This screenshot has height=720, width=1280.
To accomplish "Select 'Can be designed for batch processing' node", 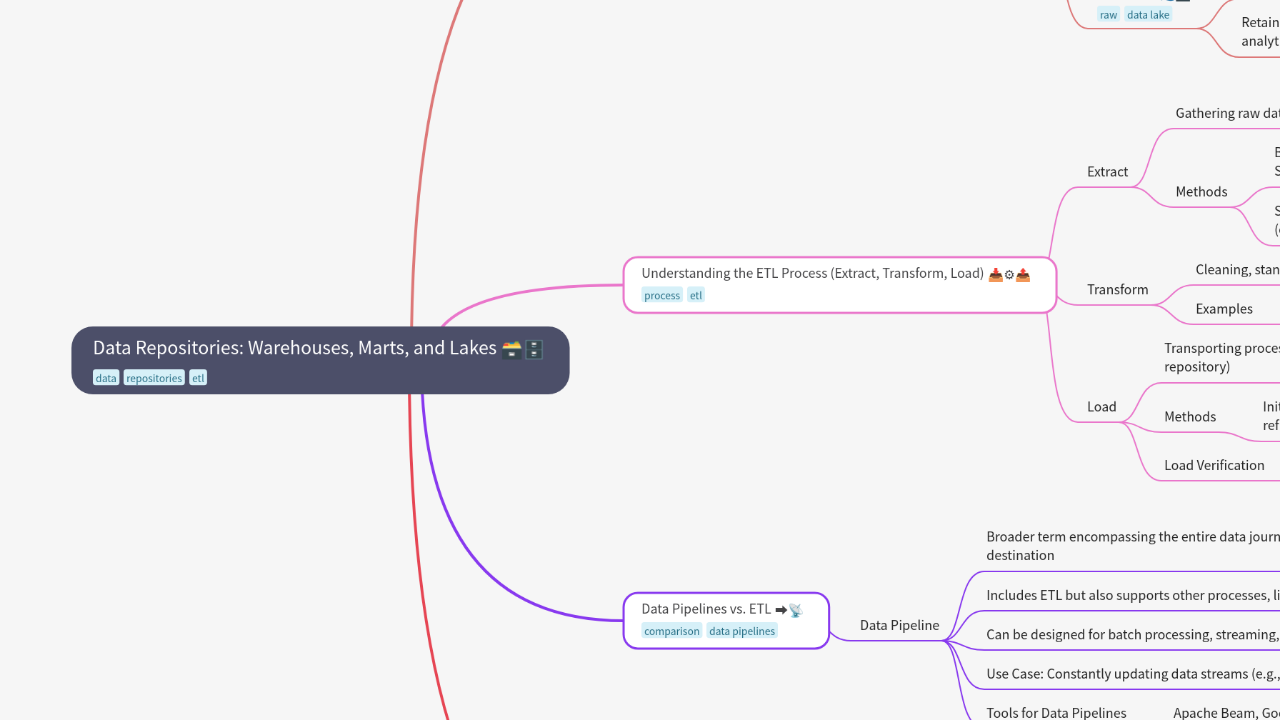I will [x=1132, y=635].
